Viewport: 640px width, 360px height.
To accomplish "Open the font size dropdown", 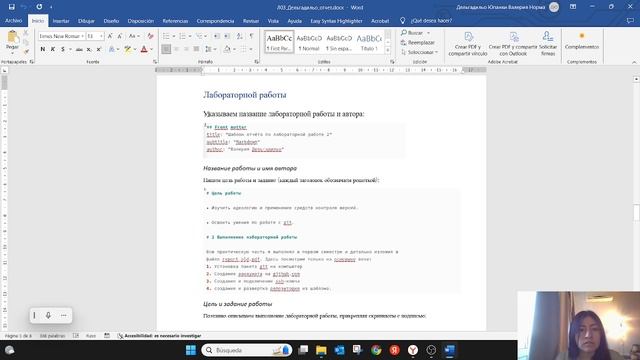I will tap(101, 36).
